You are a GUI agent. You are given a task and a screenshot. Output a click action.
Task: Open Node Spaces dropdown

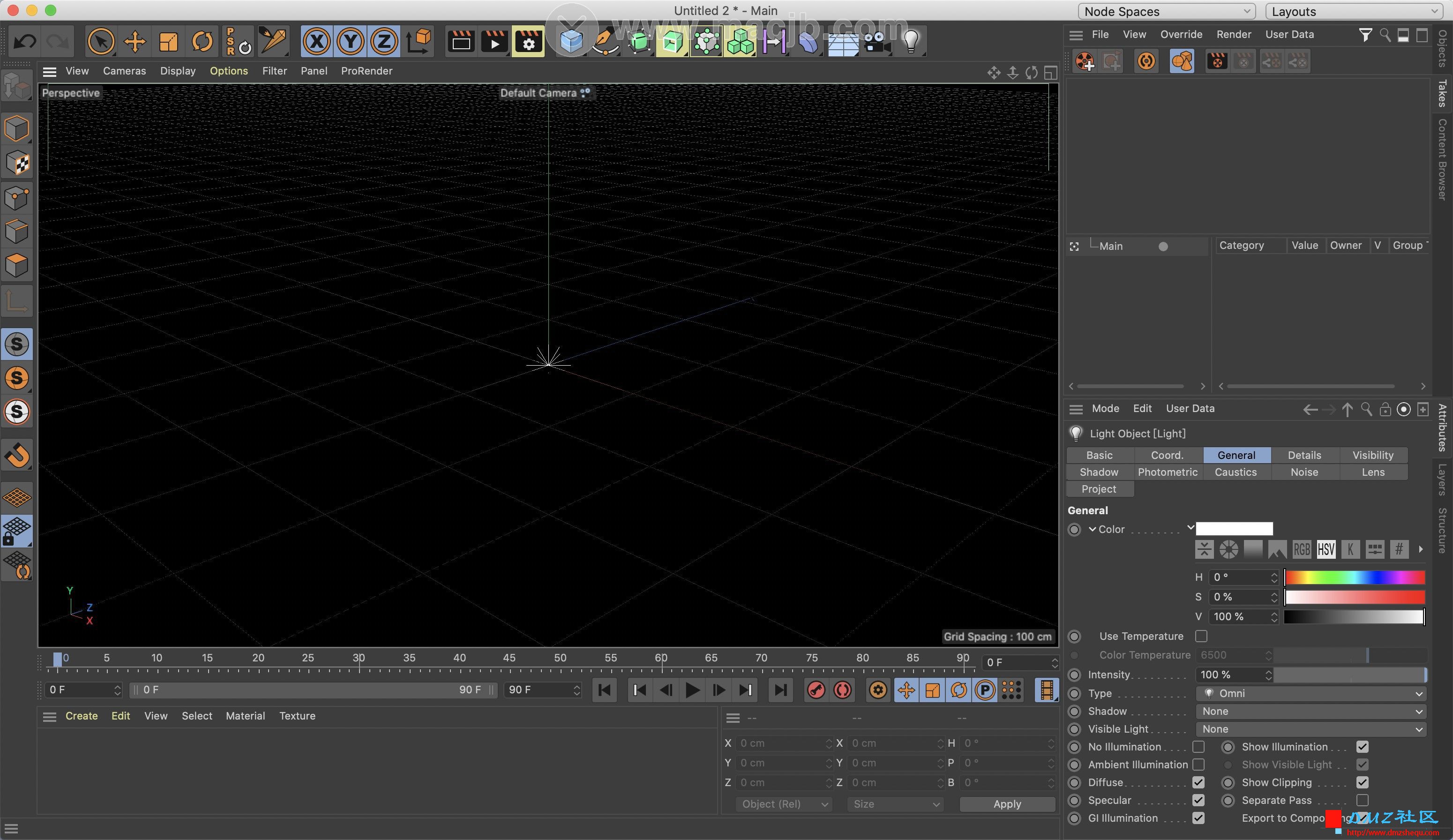[x=1167, y=12]
